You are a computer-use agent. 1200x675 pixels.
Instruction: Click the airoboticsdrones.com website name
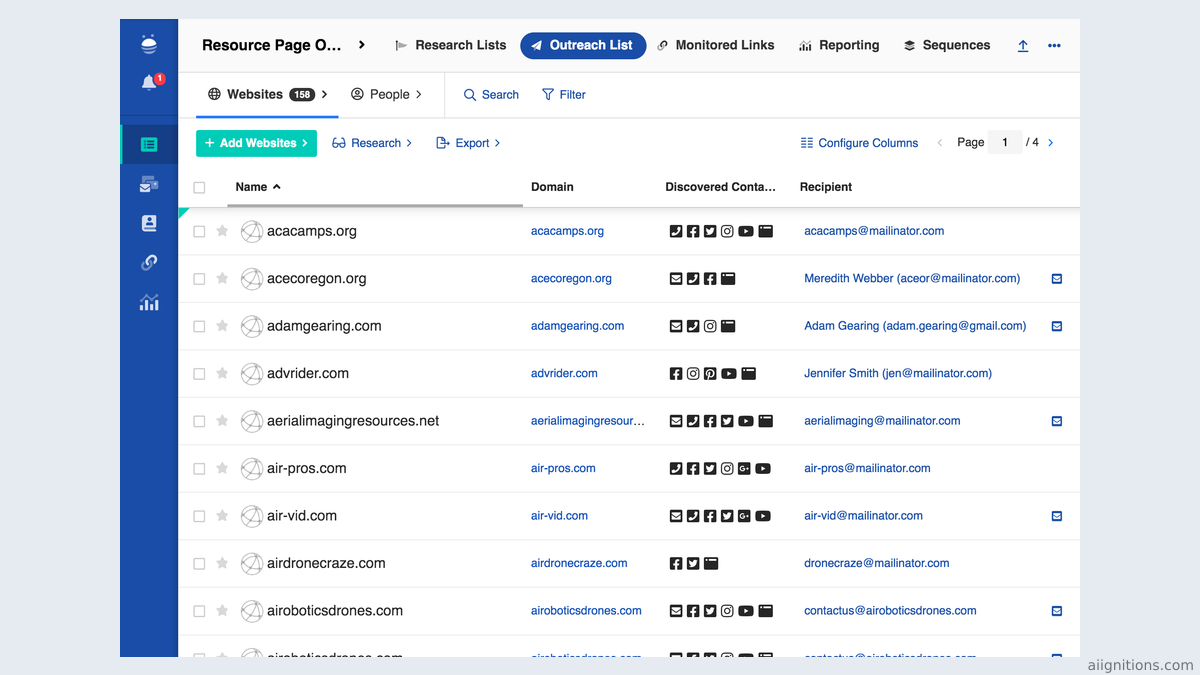[335, 611]
